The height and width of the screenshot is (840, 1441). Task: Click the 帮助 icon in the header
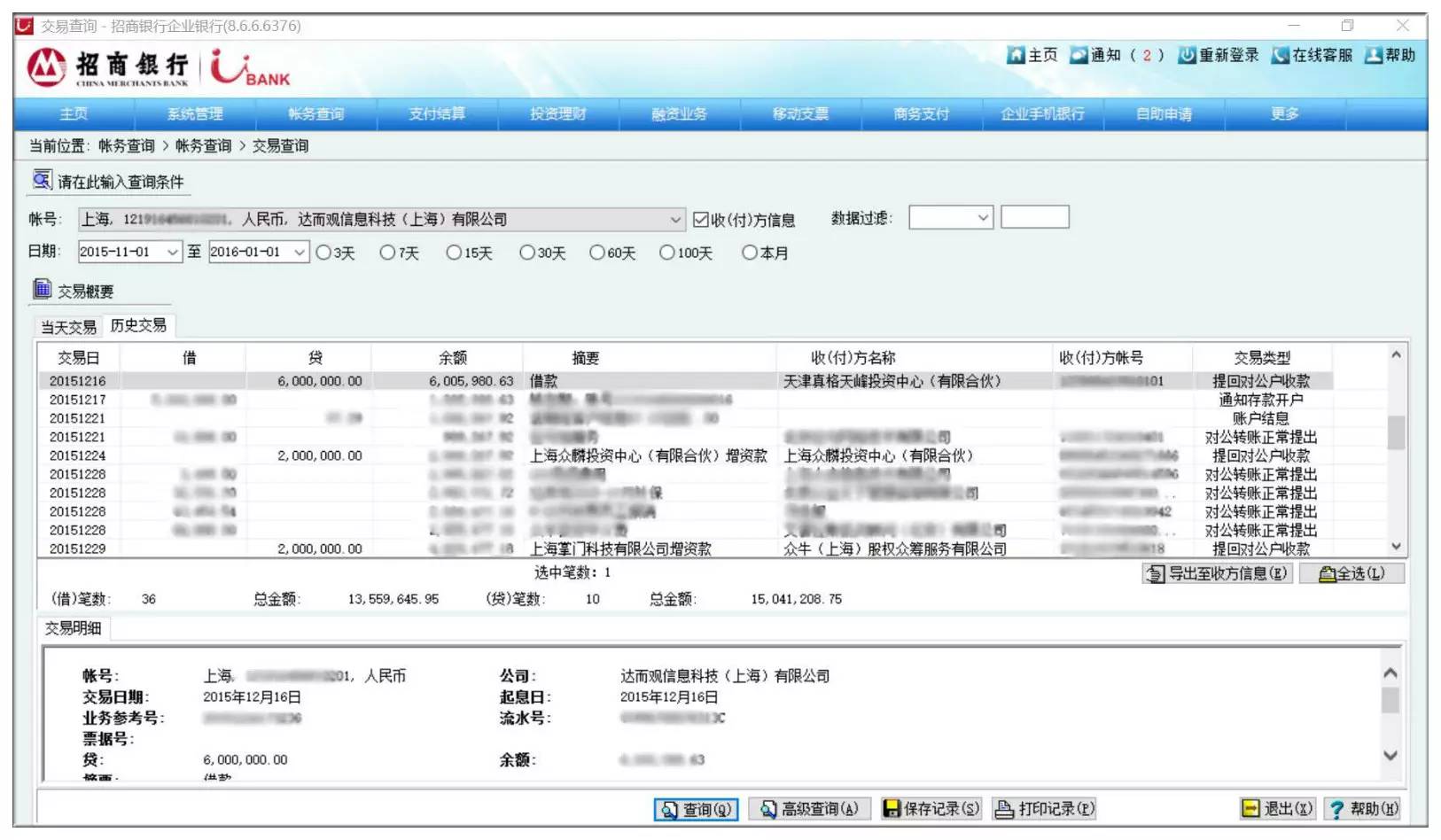[1374, 55]
